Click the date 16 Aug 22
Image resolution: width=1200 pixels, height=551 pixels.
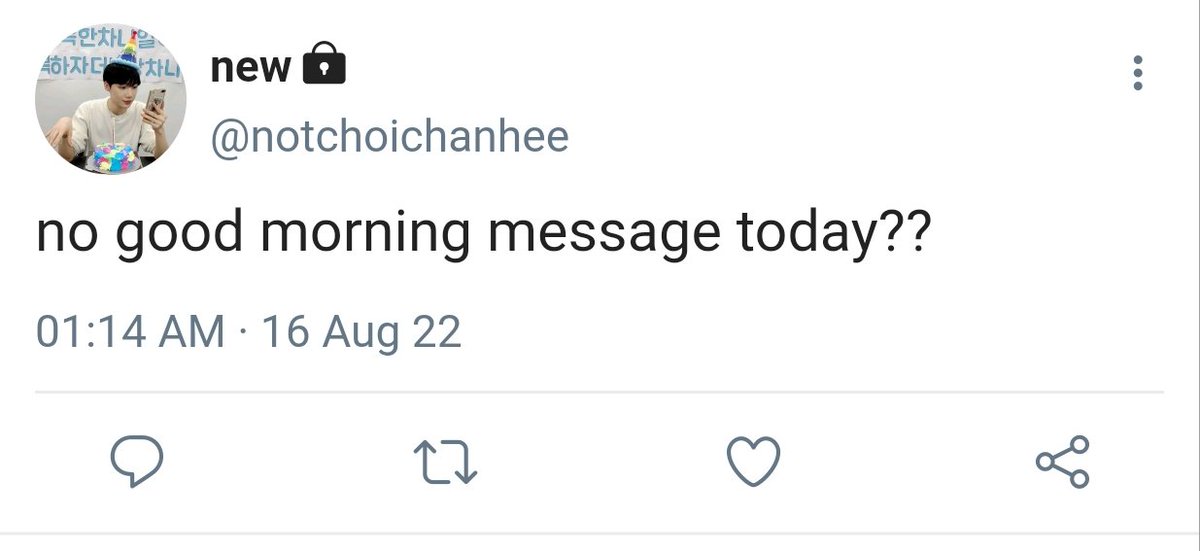pos(361,331)
